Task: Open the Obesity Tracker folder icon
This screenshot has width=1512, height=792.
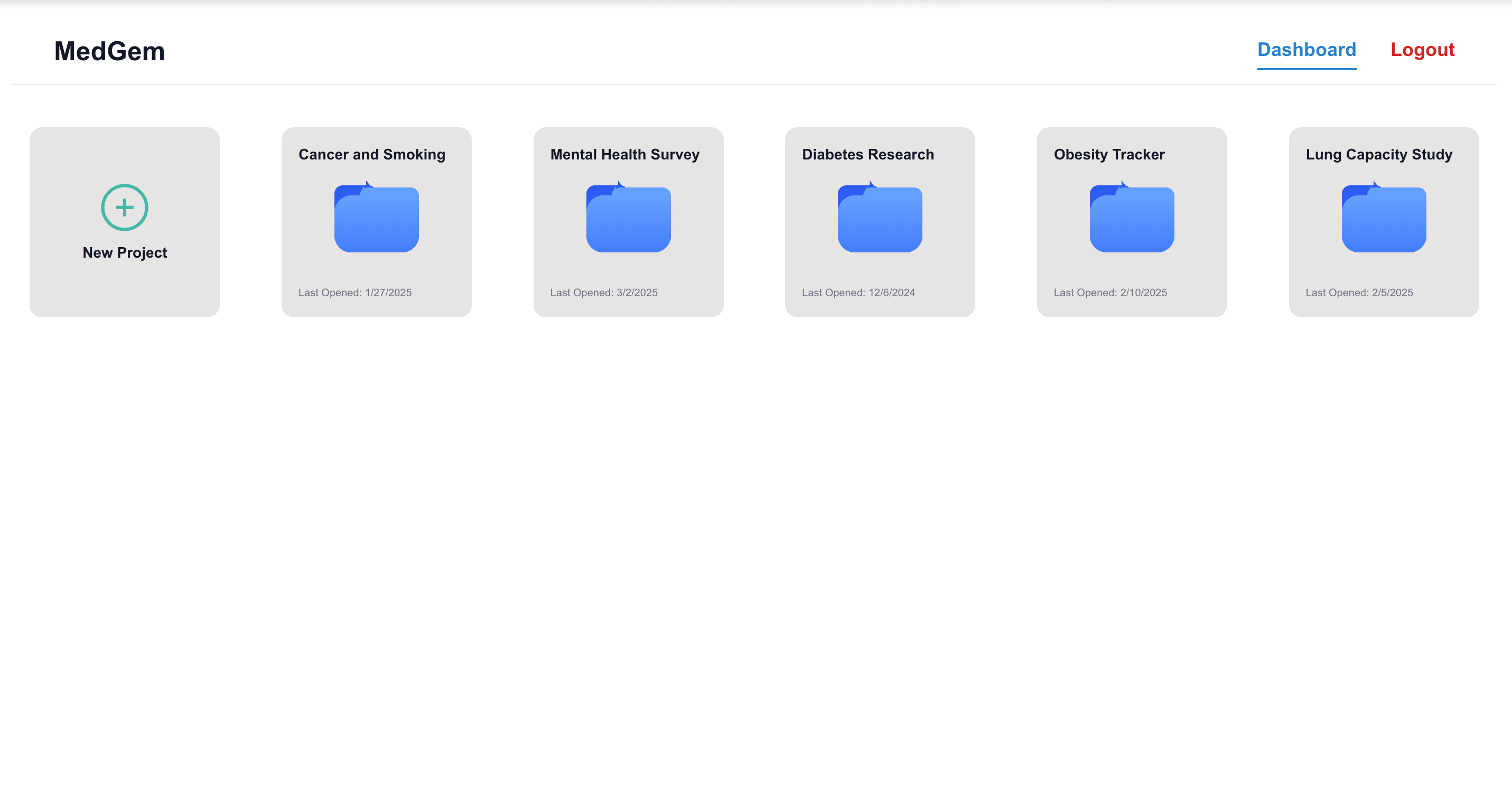Action: (1132, 218)
